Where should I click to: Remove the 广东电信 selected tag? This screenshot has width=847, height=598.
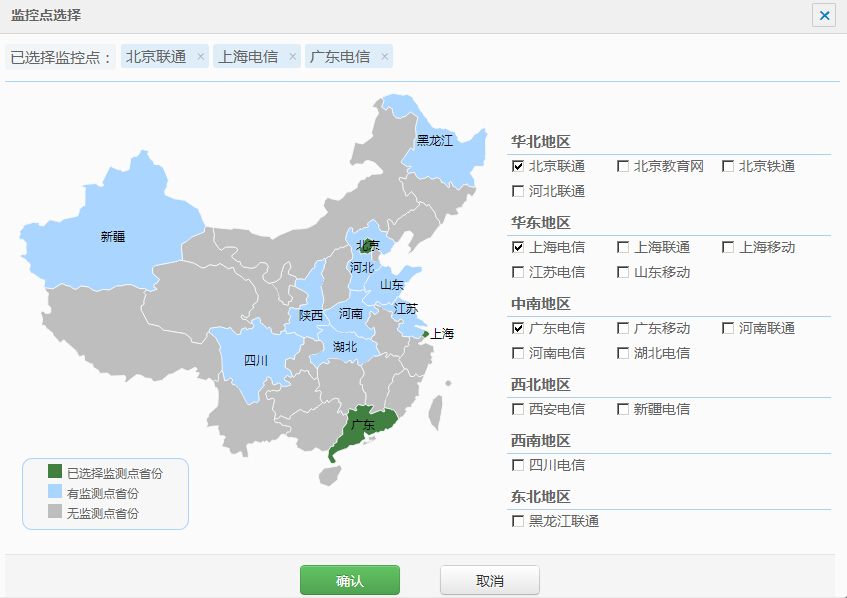[x=384, y=57]
